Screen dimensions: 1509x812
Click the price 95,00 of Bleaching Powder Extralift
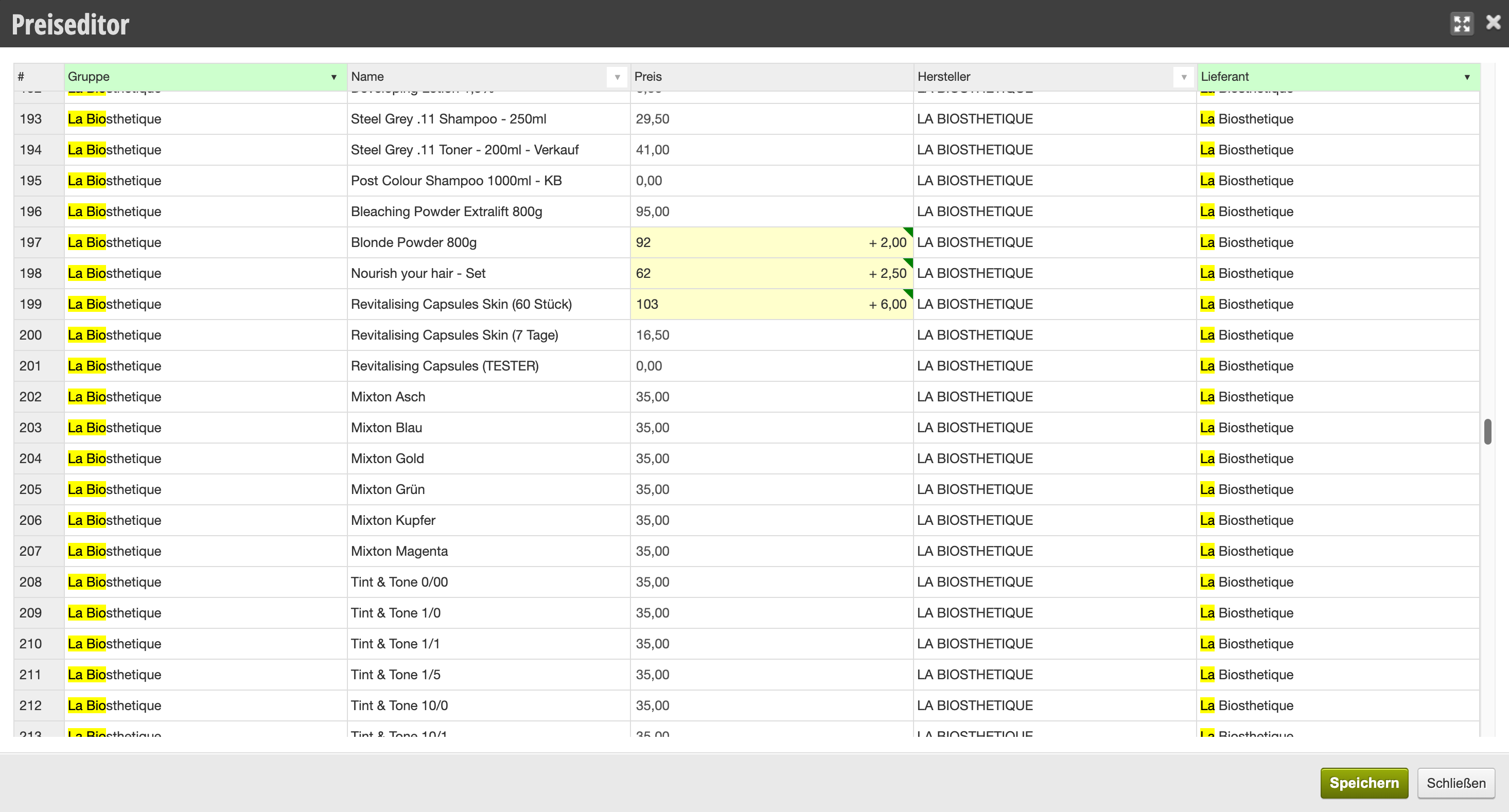click(x=771, y=211)
